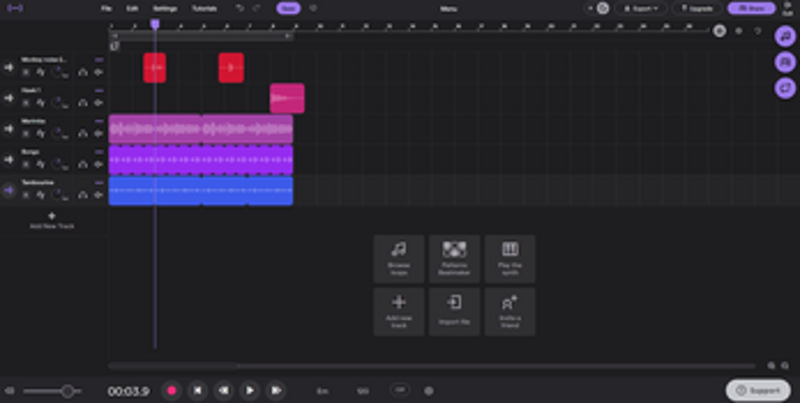Click the Add new track tile
This screenshot has width=800, height=403.
point(398,312)
